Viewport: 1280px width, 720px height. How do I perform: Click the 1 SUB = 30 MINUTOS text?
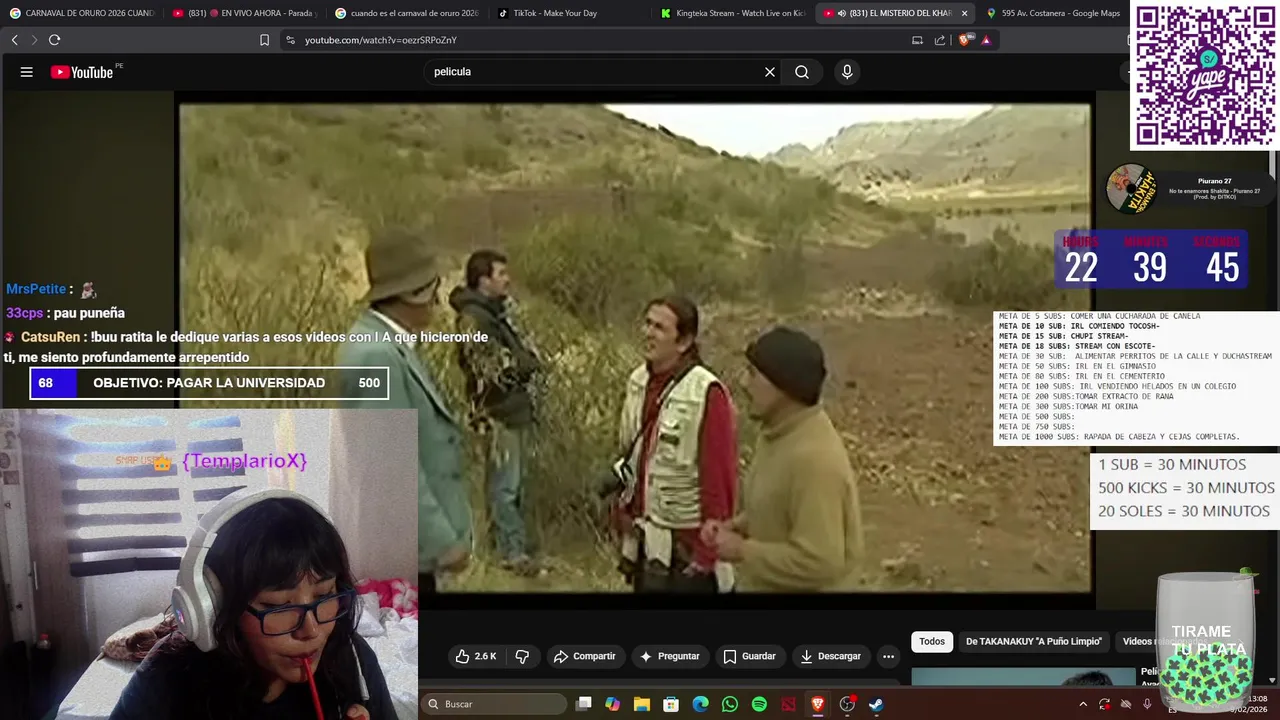pos(1172,465)
